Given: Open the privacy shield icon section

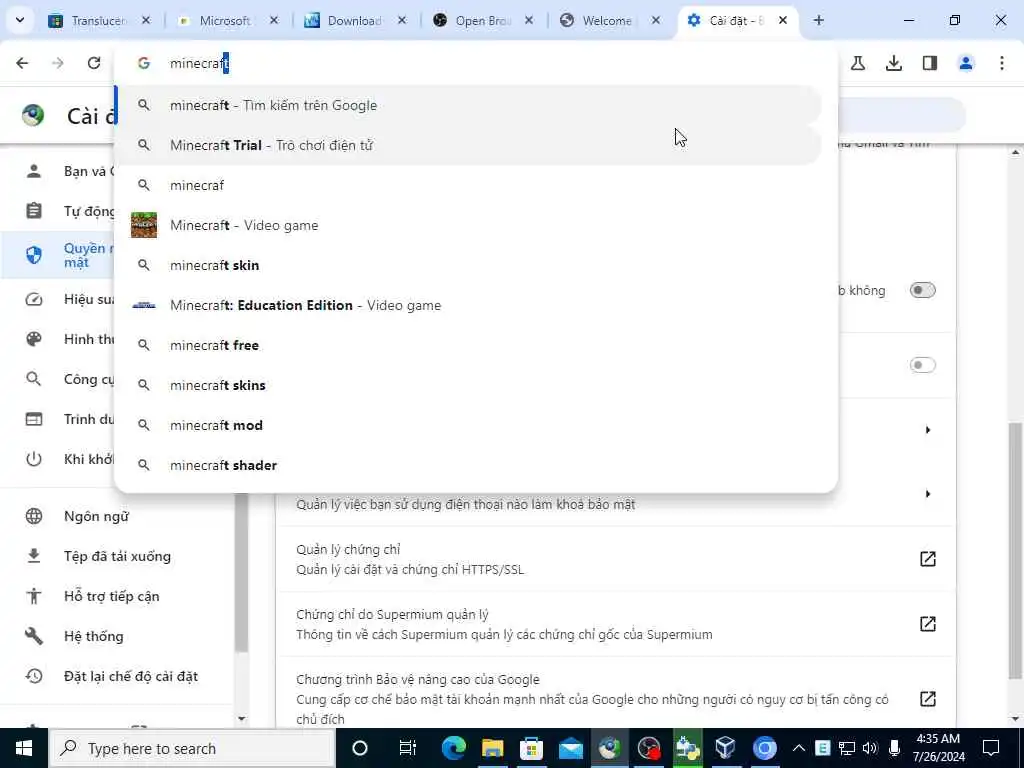Looking at the screenshot, I should click(33, 255).
